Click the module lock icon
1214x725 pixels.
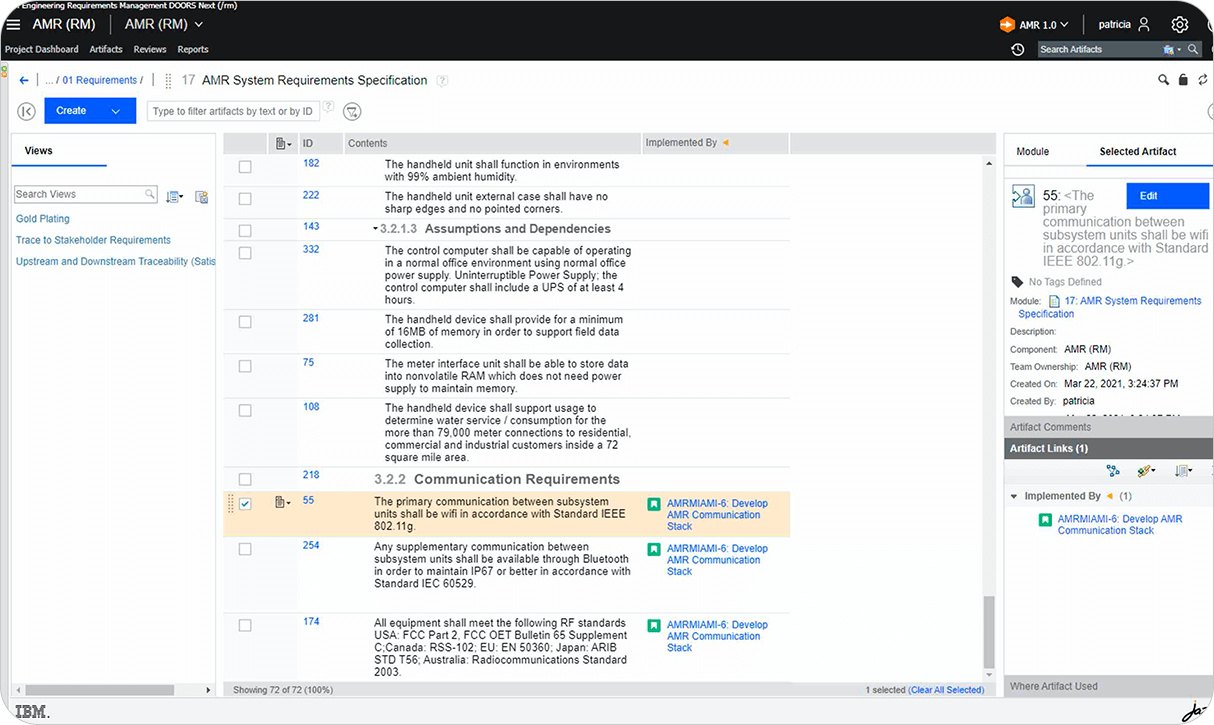(1183, 80)
